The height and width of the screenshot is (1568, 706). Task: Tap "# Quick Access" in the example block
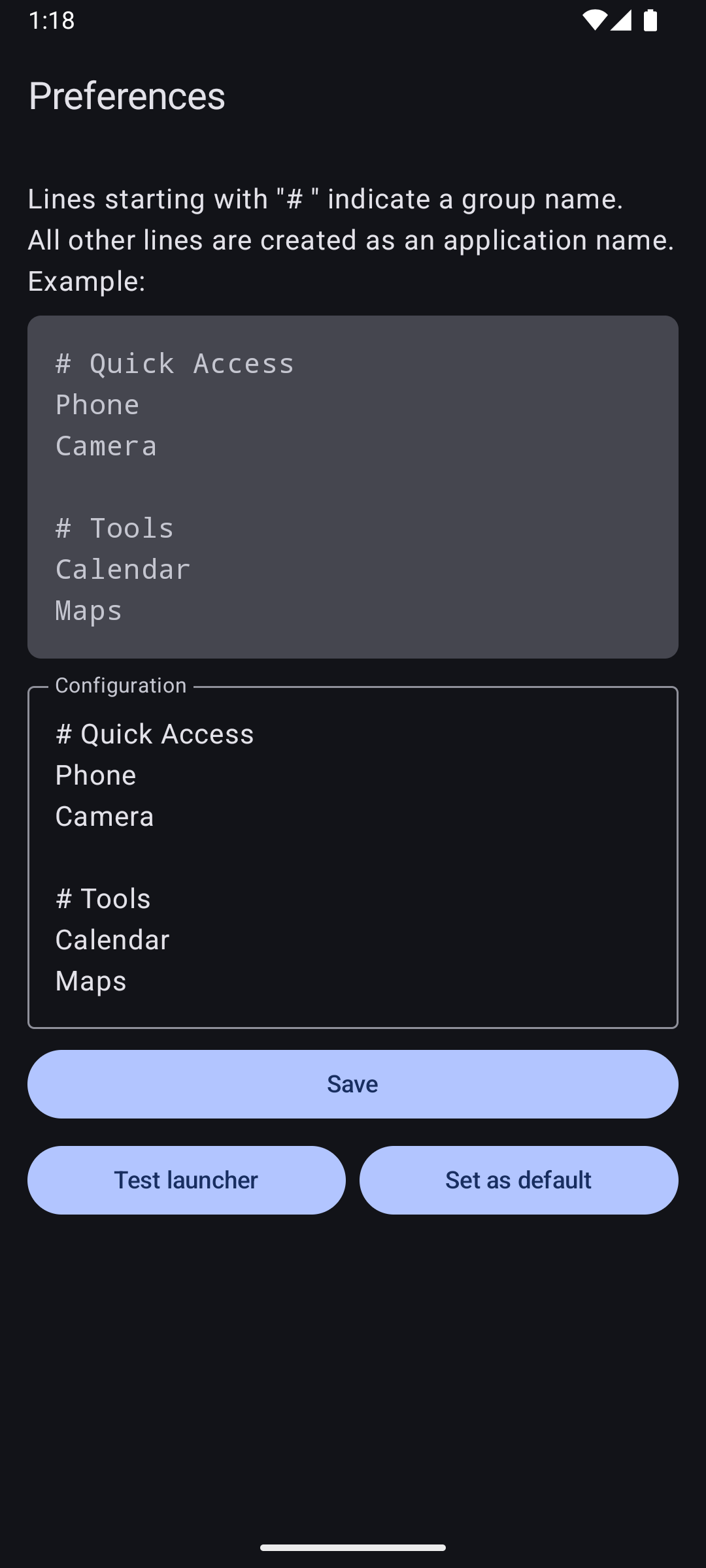point(175,364)
